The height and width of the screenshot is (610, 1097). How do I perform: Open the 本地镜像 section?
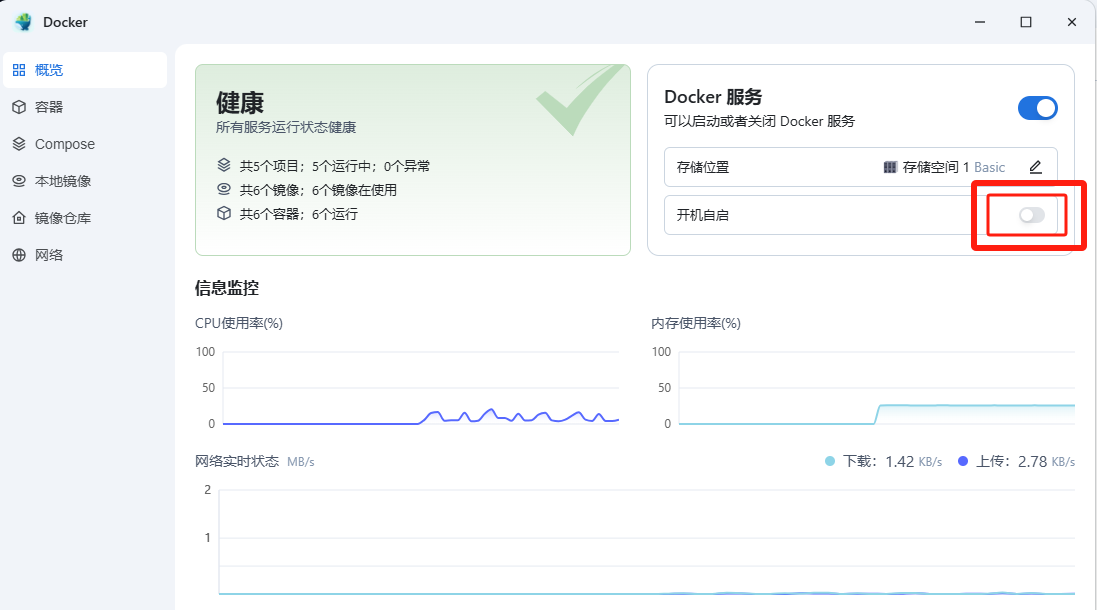(x=85, y=181)
